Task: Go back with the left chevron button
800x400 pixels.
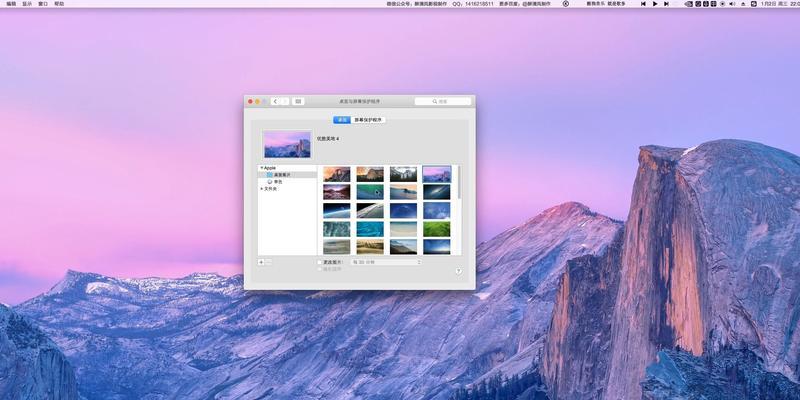Action: [x=276, y=102]
